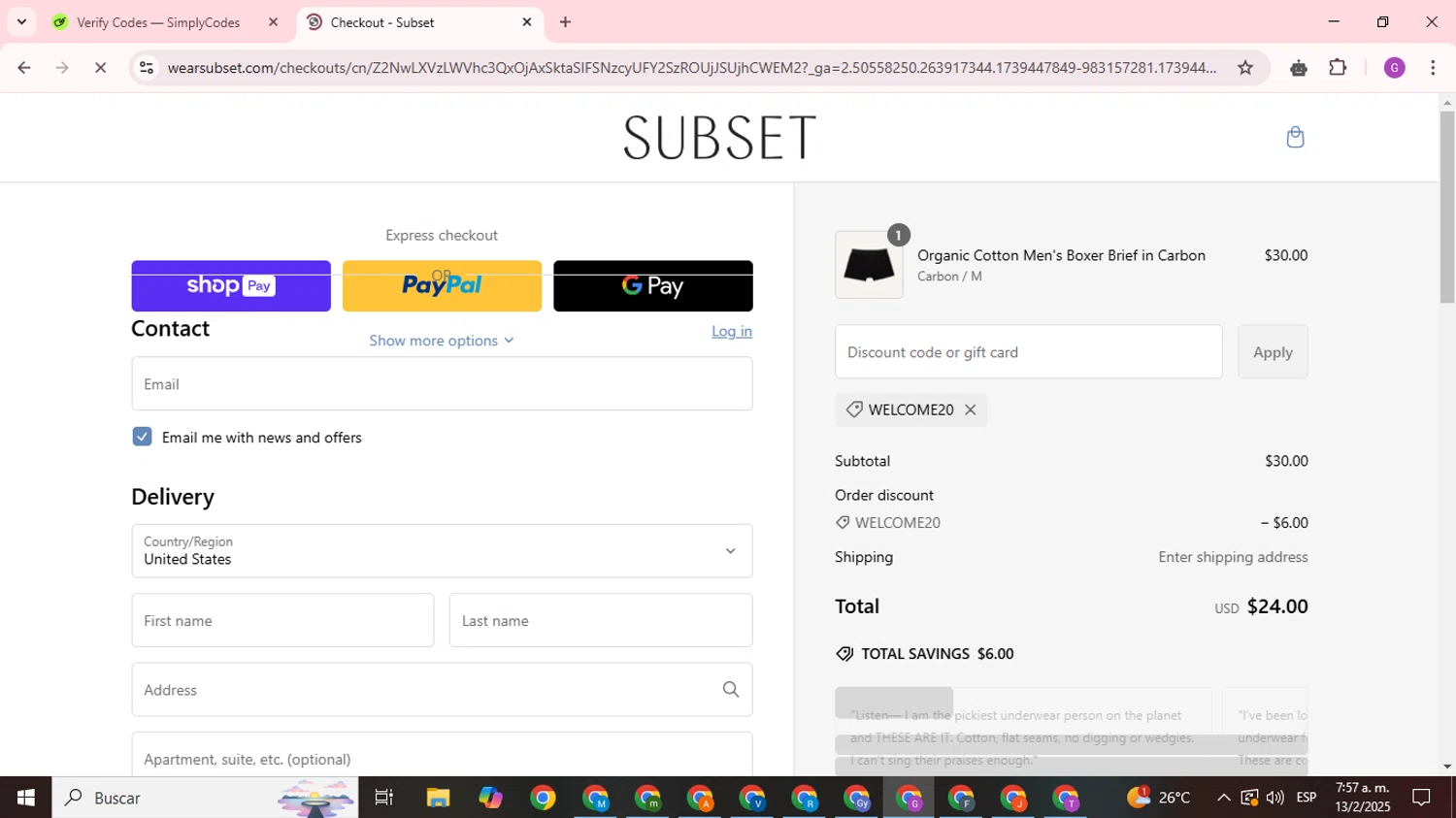Screen dimensions: 1456x818
Task: Apply the discount code
Action: pyautogui.click(x=1273, y=351)
